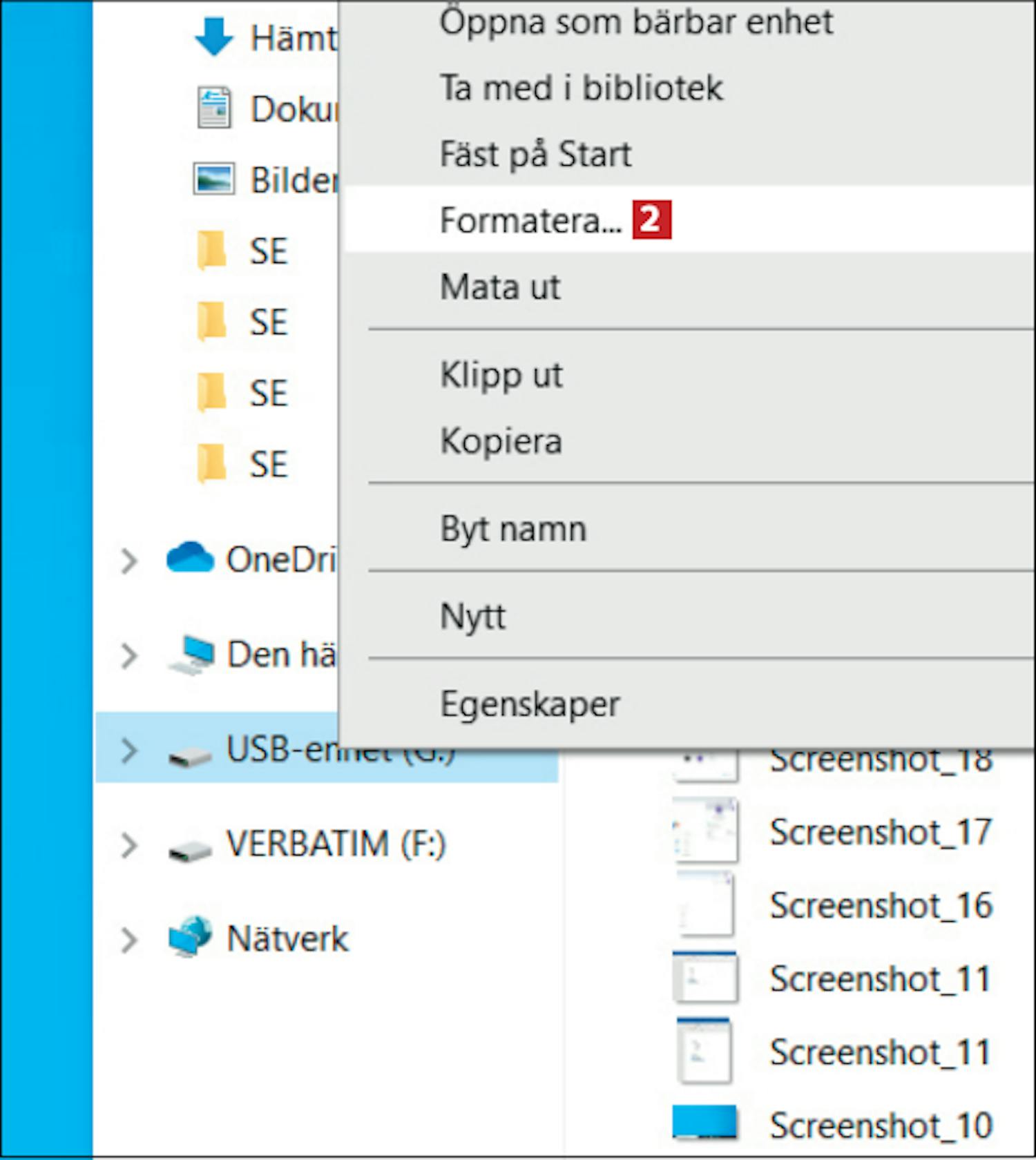Click the VERBATIM (F:) drive icon
Screen dimensions: 1036x1160
tap(190, 847)
